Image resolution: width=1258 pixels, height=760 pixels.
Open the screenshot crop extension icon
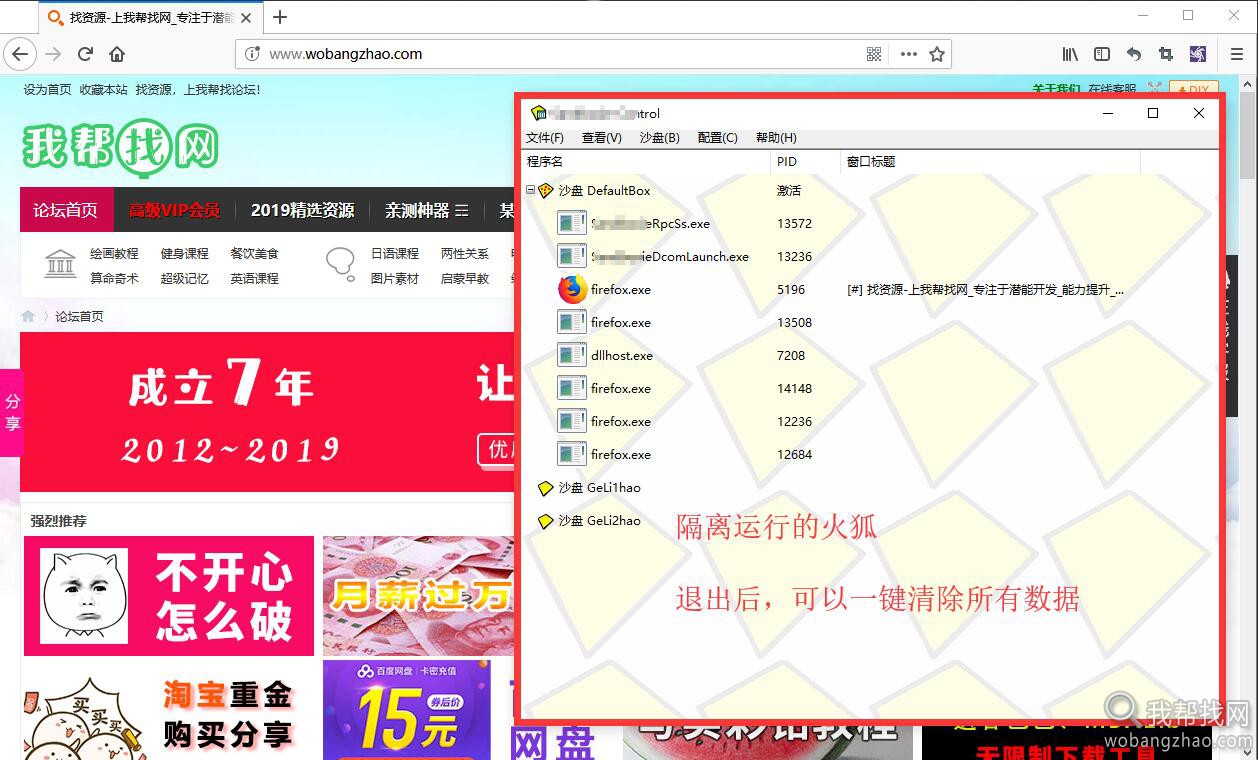point(1166,54)
